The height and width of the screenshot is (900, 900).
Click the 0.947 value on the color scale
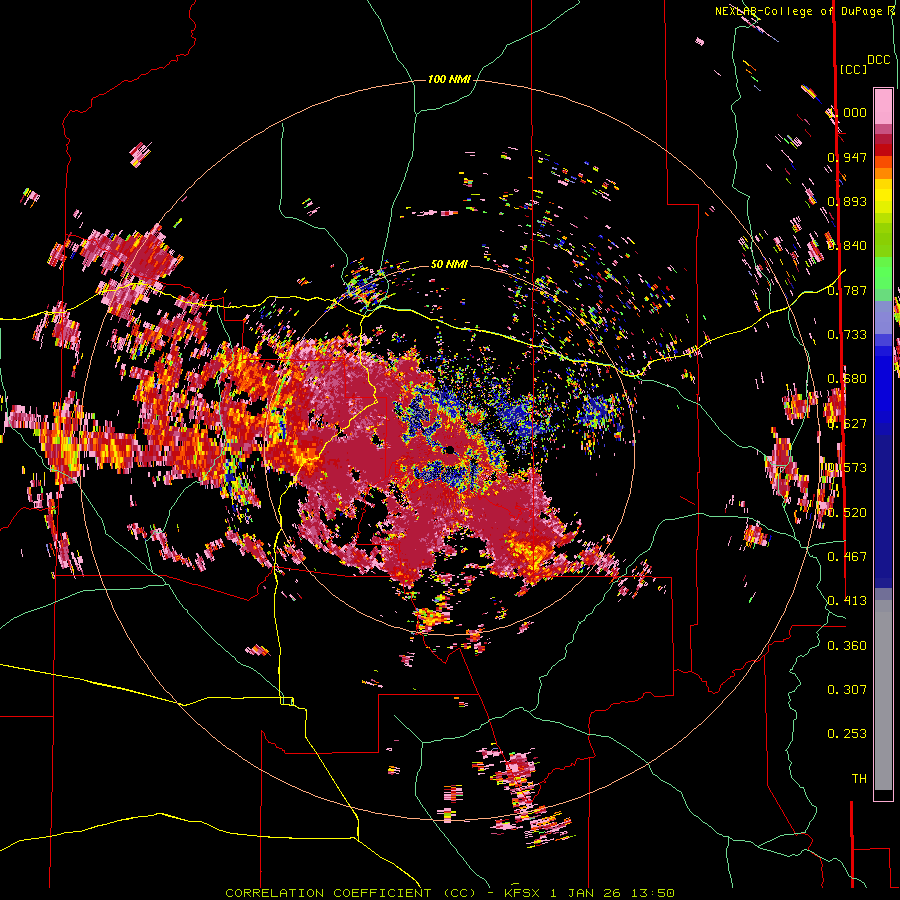pos(847,157)
